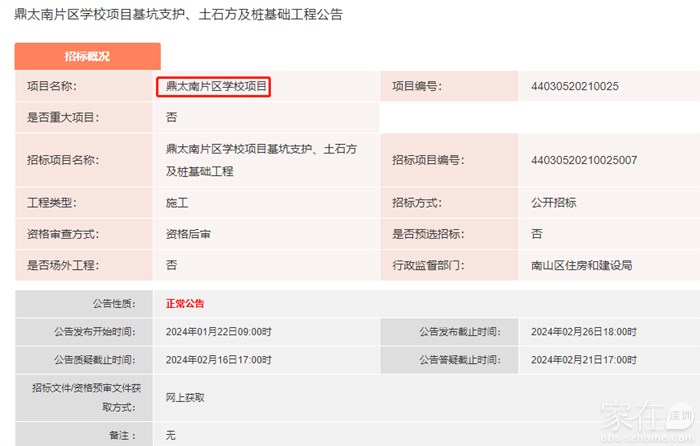Click tender project number 44030520210025007
This screenshot has height=446, width=700.
point(584,160)
